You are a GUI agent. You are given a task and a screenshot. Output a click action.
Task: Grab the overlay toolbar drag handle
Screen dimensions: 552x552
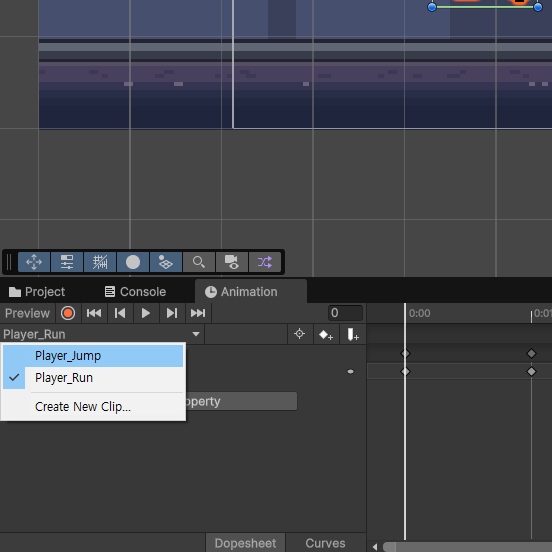[x=9, y=262]
